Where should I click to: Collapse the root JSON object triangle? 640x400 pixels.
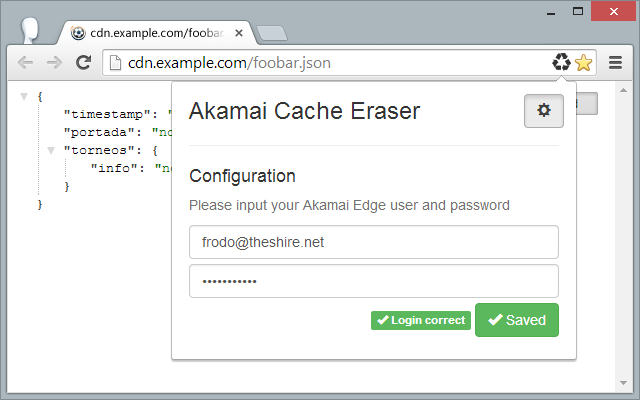(x=24, y=97)
